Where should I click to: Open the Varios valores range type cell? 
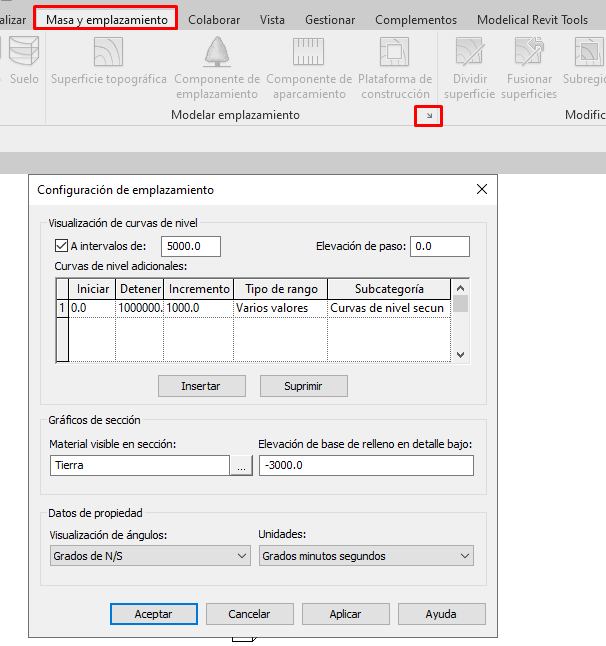(x=281, y=308)
